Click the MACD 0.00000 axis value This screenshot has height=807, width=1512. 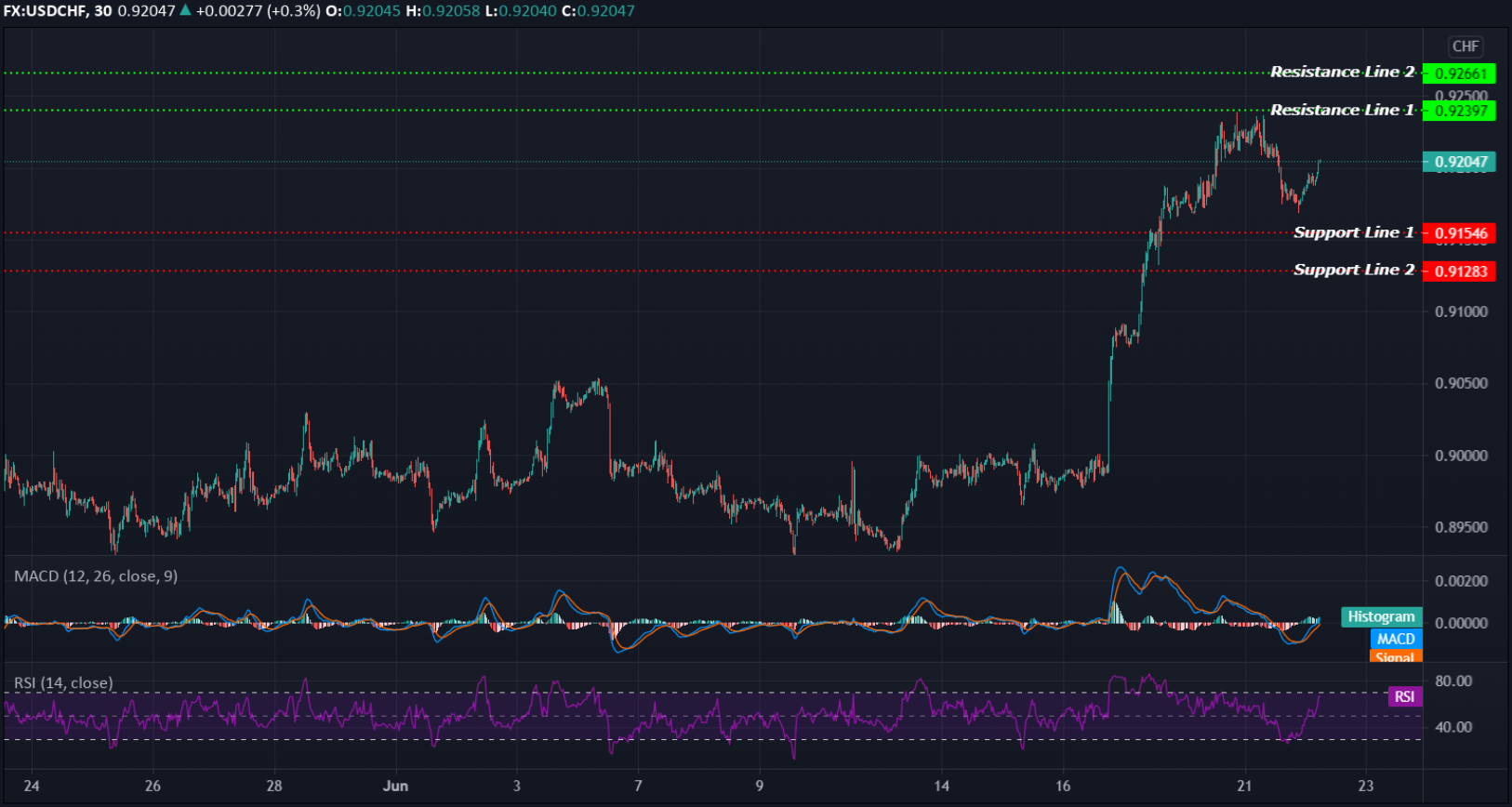1461,623
